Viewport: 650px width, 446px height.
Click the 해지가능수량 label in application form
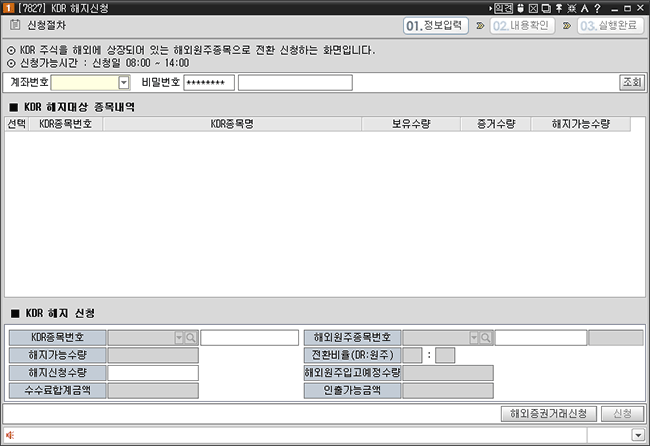tap(57, 355)
